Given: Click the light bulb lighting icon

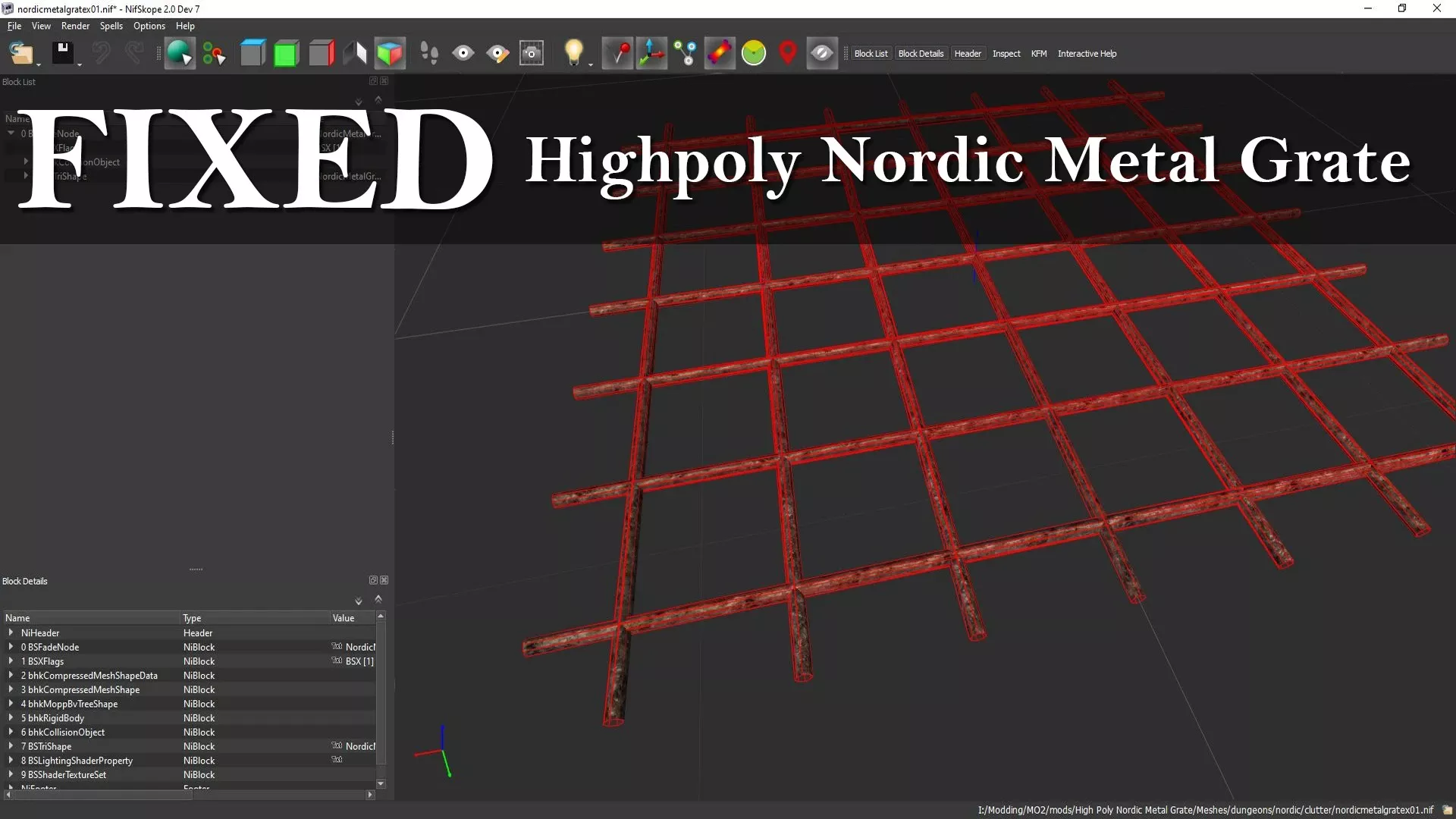Looking at the screenshot, I should (573, 52).
